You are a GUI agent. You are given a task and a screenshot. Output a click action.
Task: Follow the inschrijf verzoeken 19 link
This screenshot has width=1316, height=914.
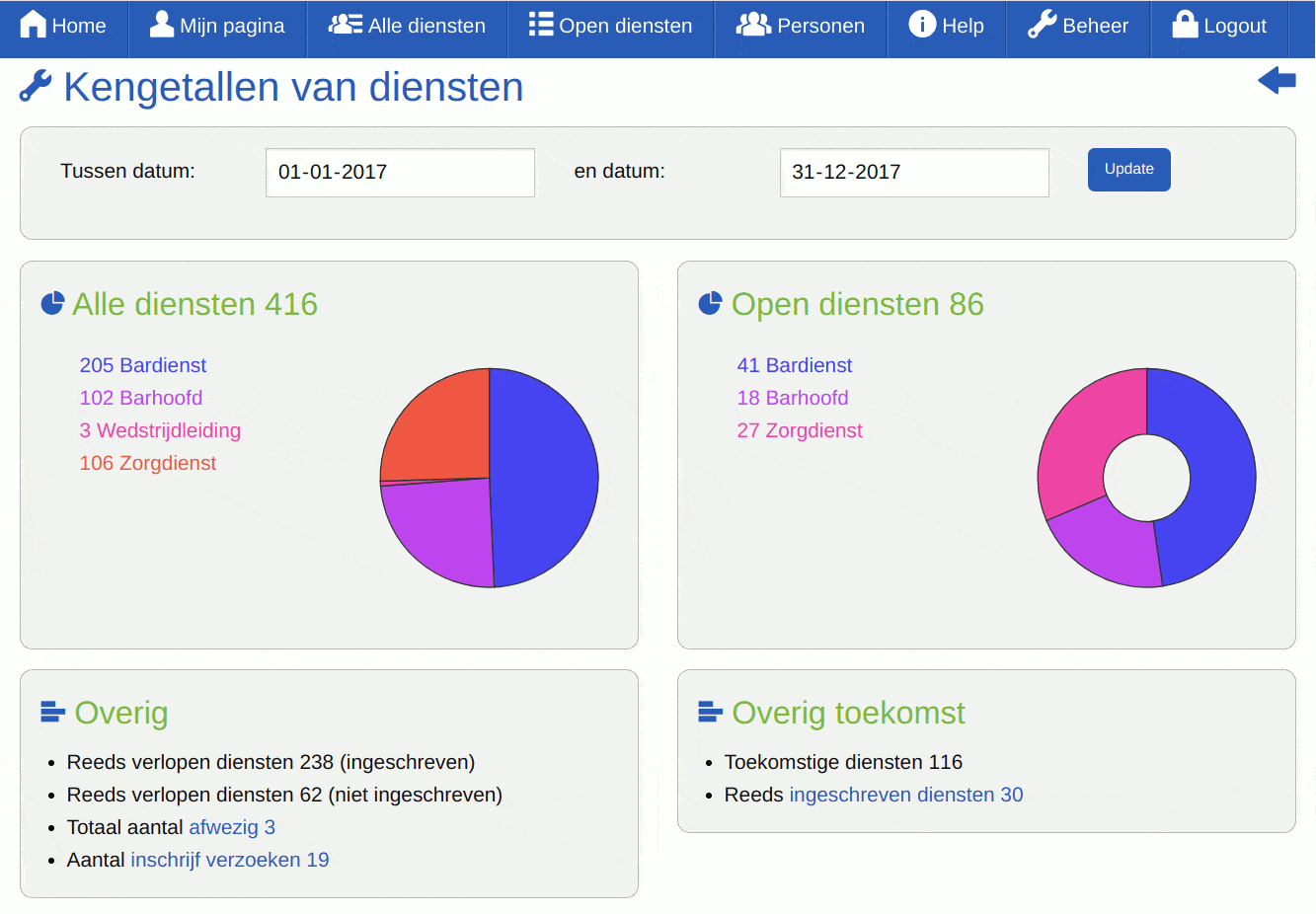229,860
